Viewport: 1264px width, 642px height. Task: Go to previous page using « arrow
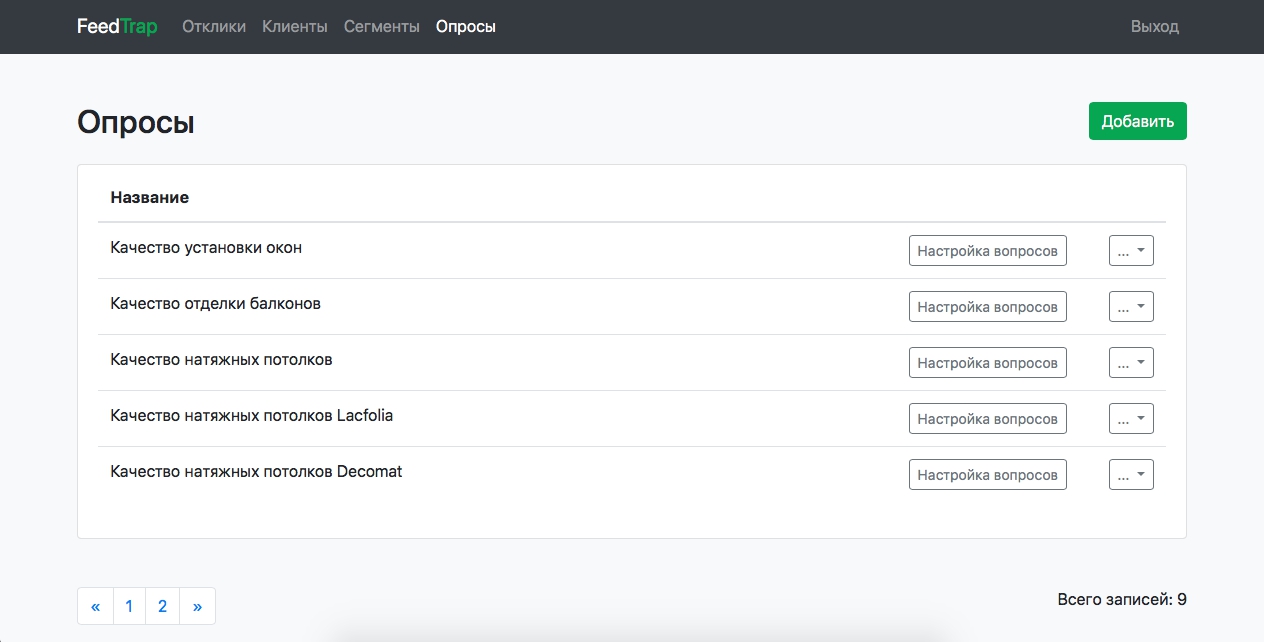pos(96,606)
